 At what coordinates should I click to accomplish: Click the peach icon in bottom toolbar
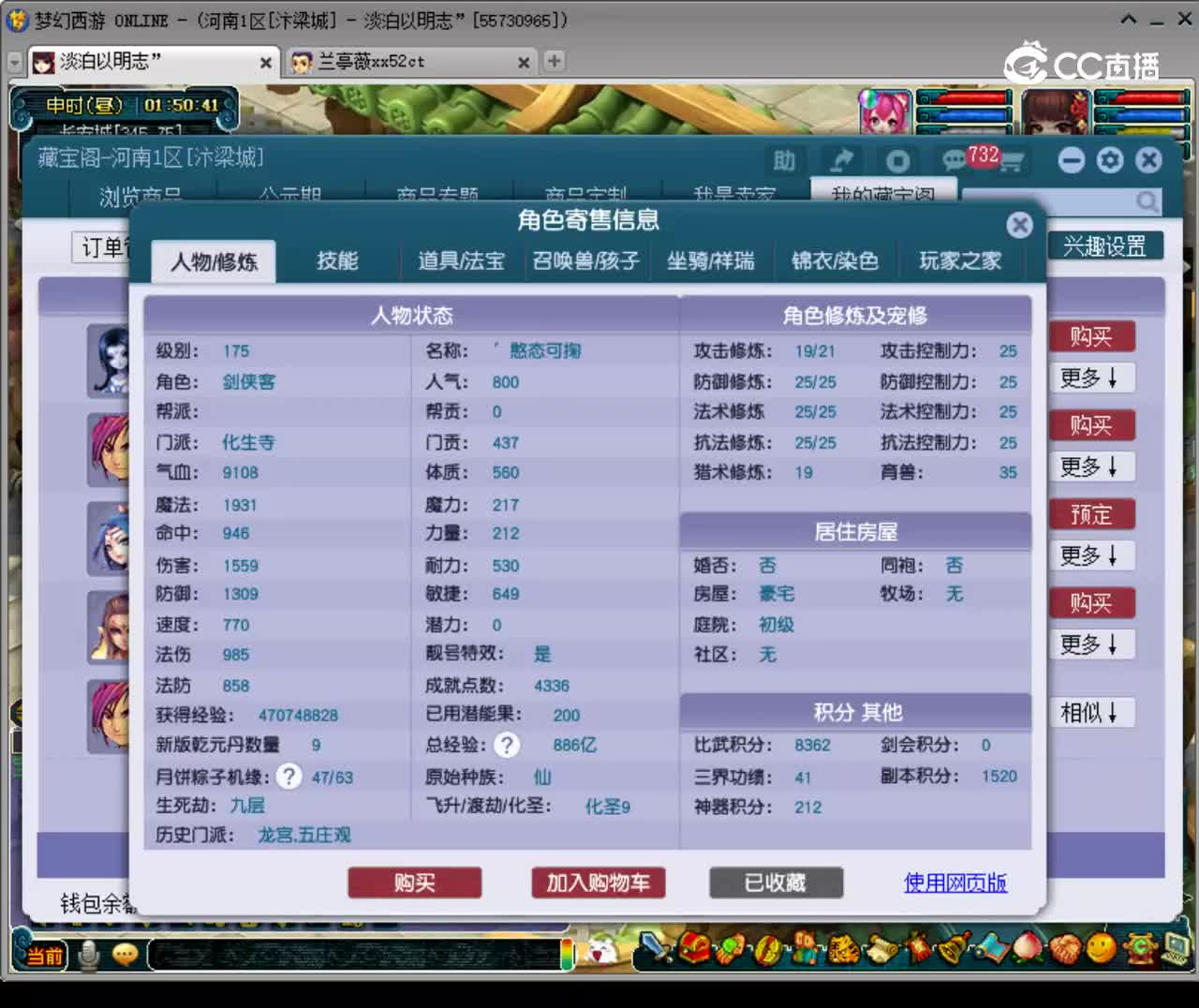coord(1027,948)
